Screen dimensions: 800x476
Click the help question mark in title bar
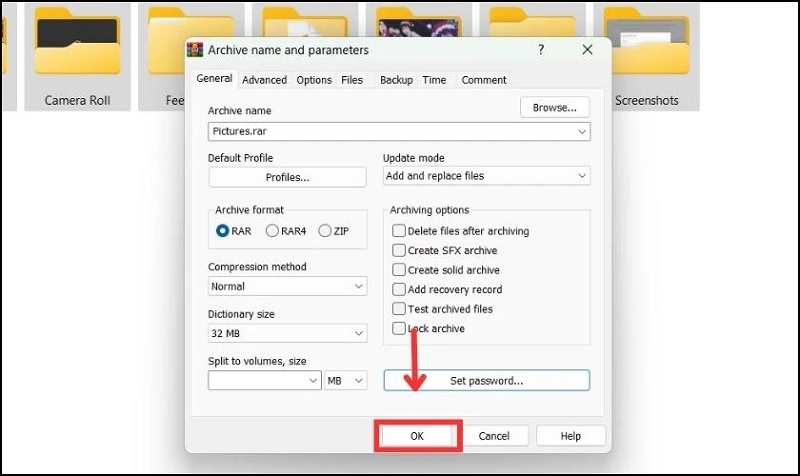click(541, 50)
